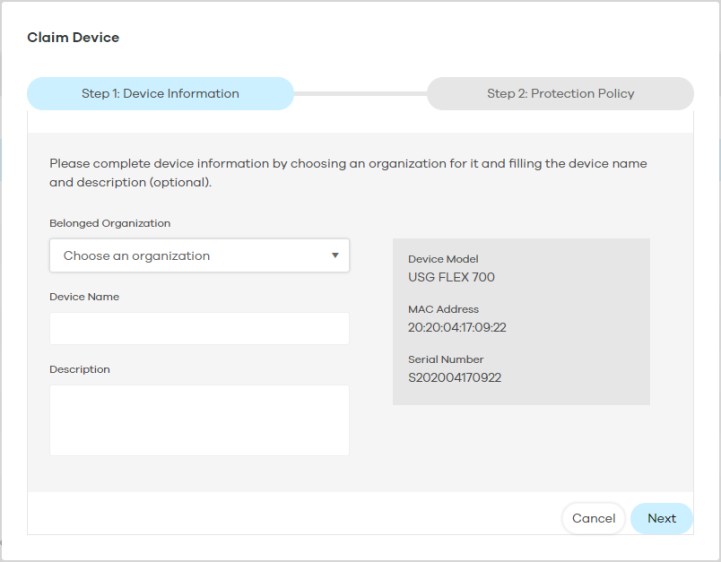Click the Serial Number label
Screen dimensions: 721x562
[x=446, y=359]
